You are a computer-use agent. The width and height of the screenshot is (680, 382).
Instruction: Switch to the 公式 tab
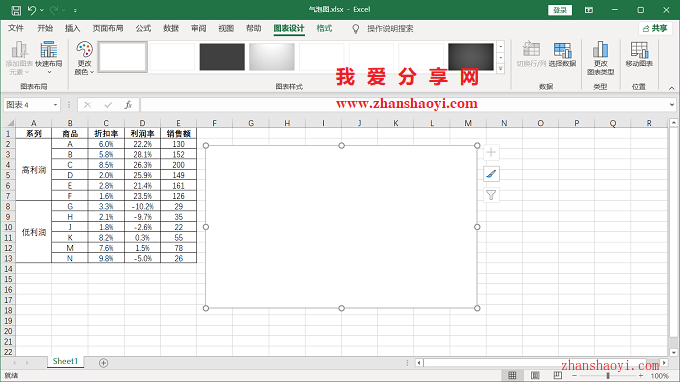click(143, 28)
